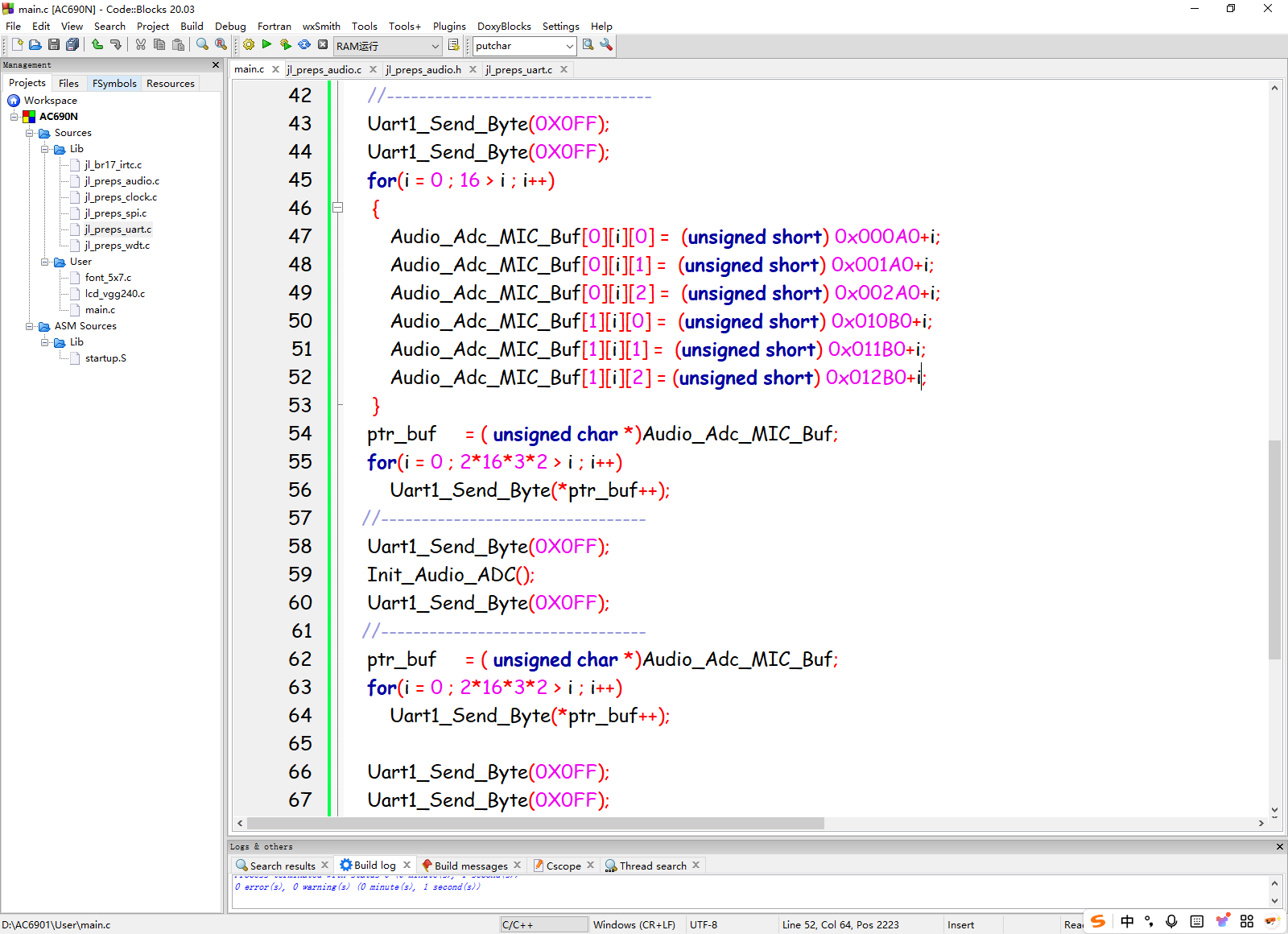Viewport: 1288px width, 934px height.
Task: Switch to the jl_preps_audio.h editor tab
Action: pyautogui.click(x=423, y=69)
